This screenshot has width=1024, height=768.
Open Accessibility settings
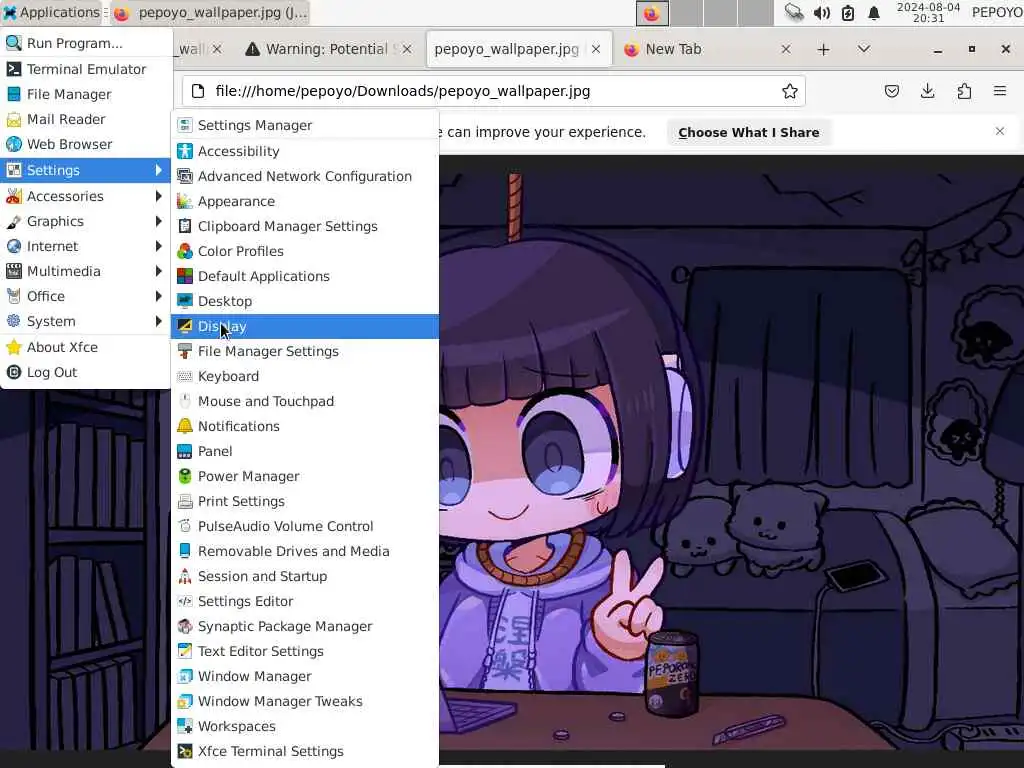(304, 151)
